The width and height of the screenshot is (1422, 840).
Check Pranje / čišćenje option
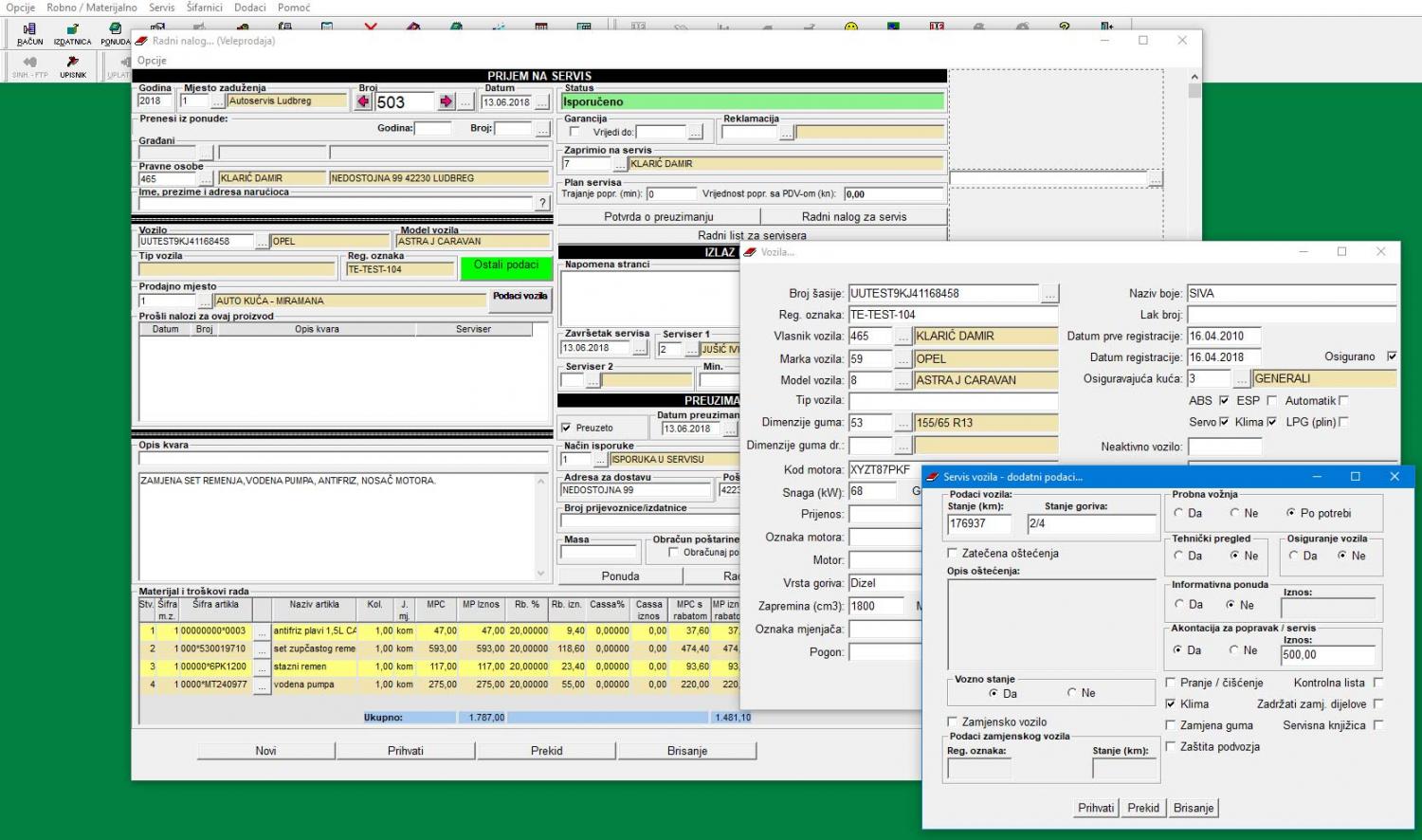(x=1171, y=683)
